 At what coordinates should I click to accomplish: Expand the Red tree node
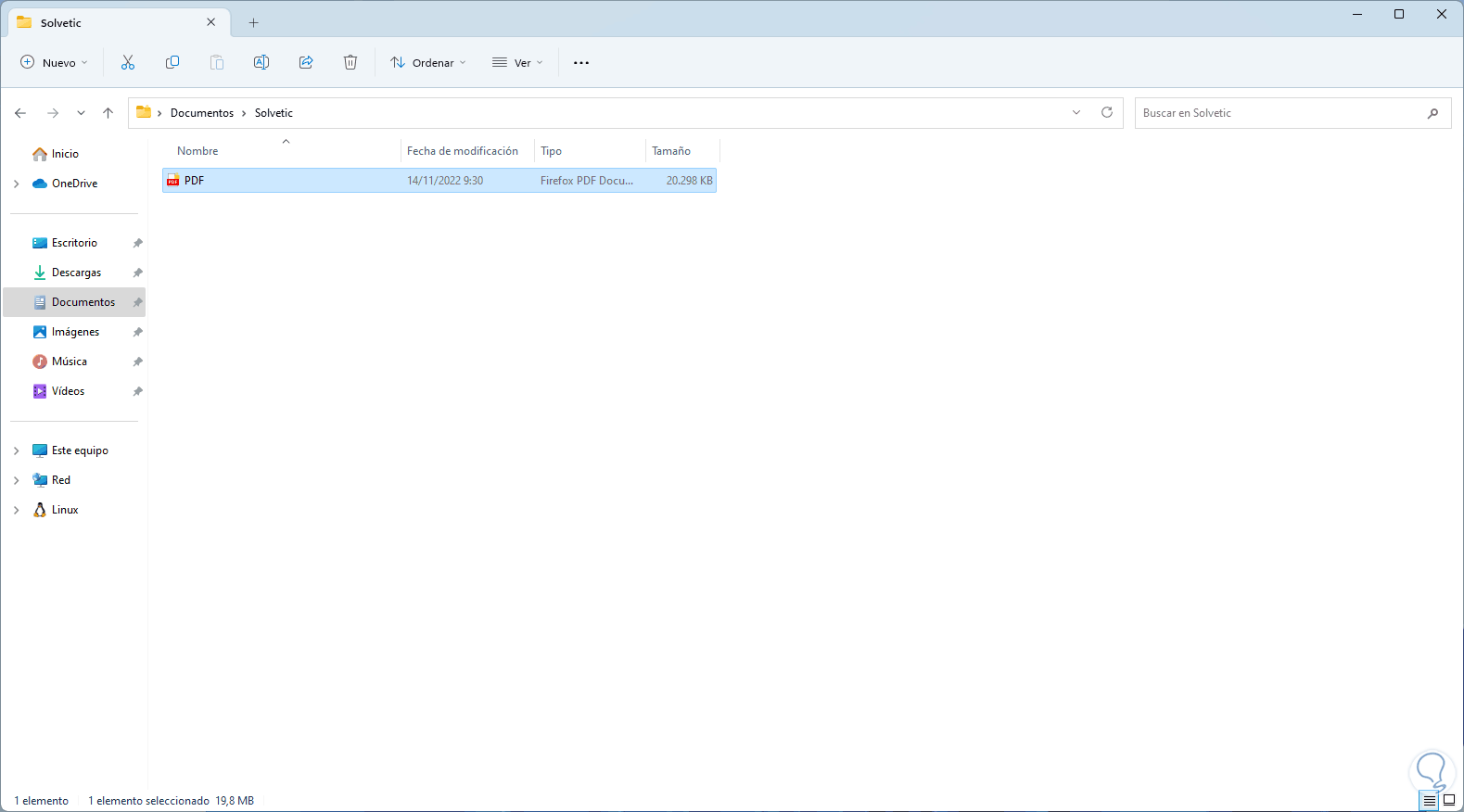pos(17,480)
